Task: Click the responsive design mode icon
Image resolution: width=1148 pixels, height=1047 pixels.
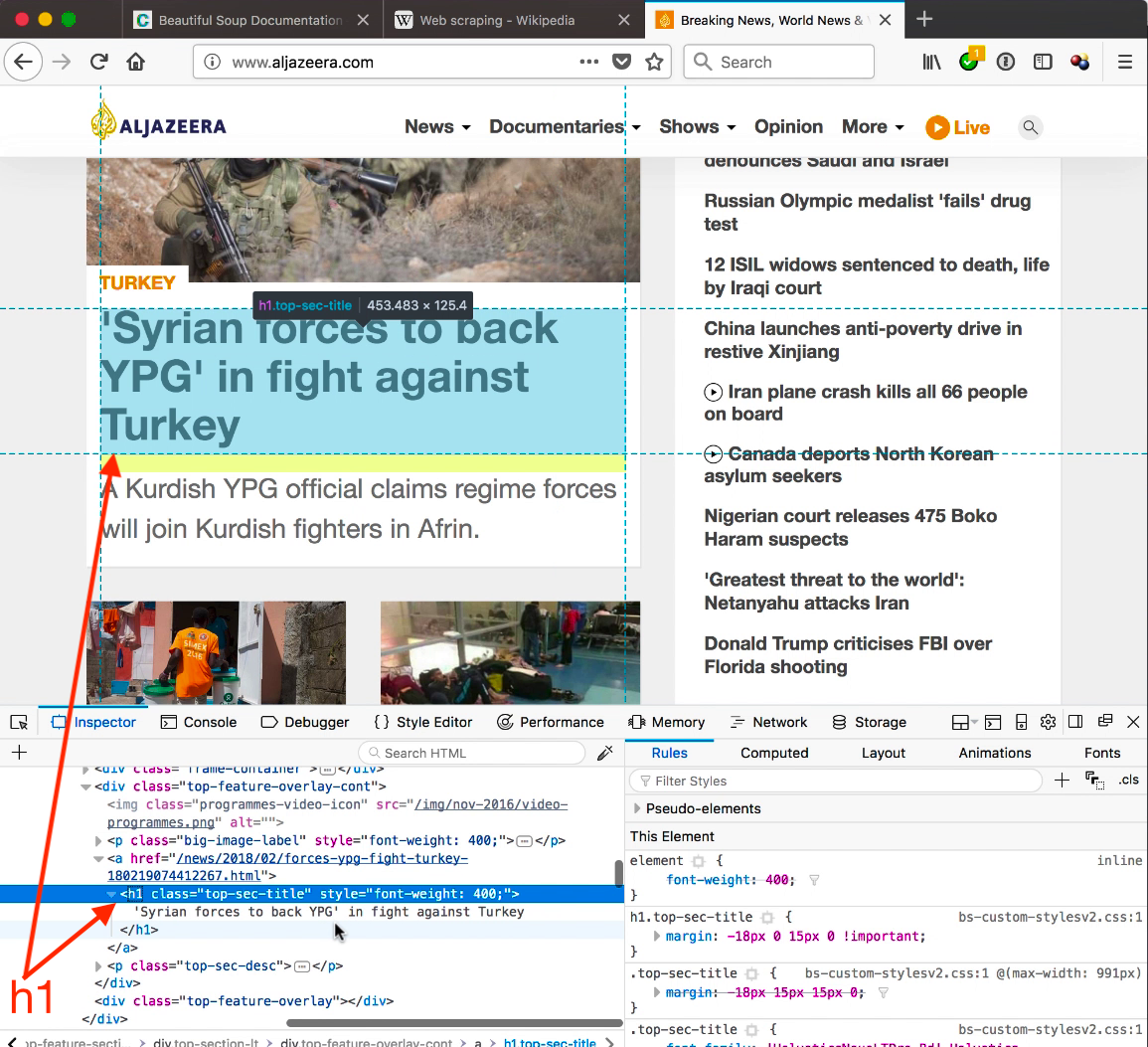Action: click(x=1020, y=722)
